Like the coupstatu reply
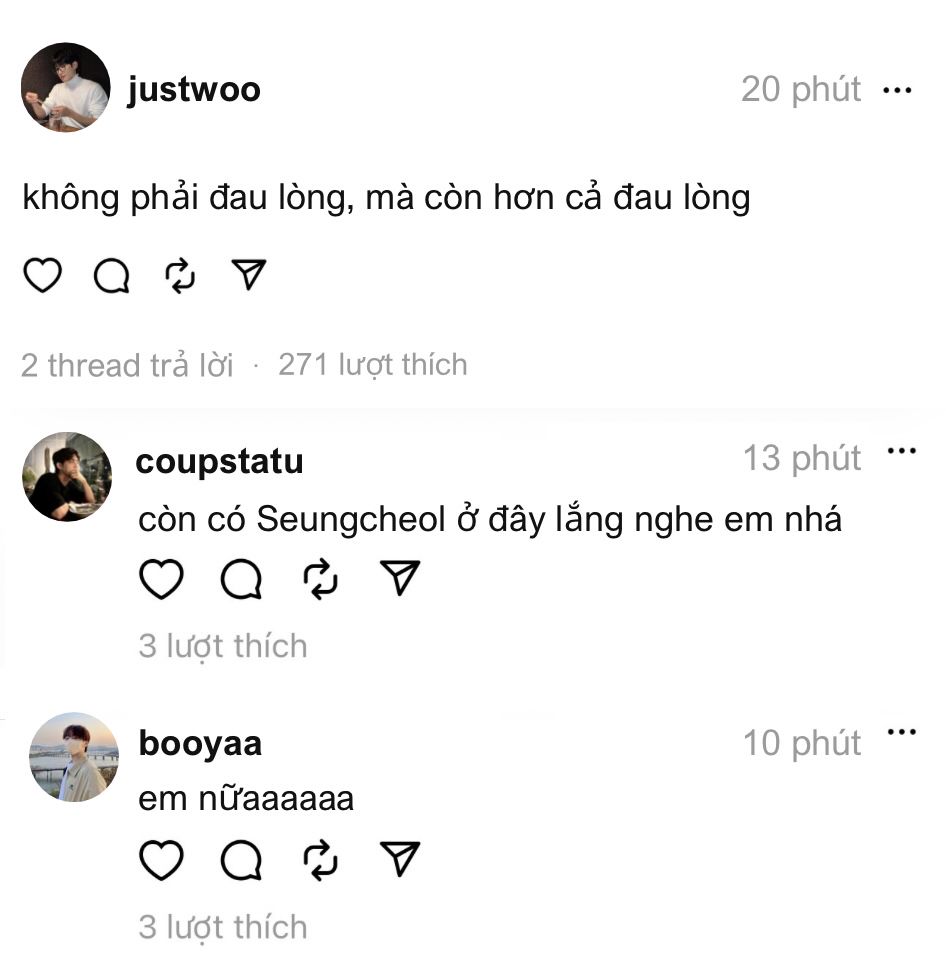Screen dimensions: 946x963 coord(162,579)
